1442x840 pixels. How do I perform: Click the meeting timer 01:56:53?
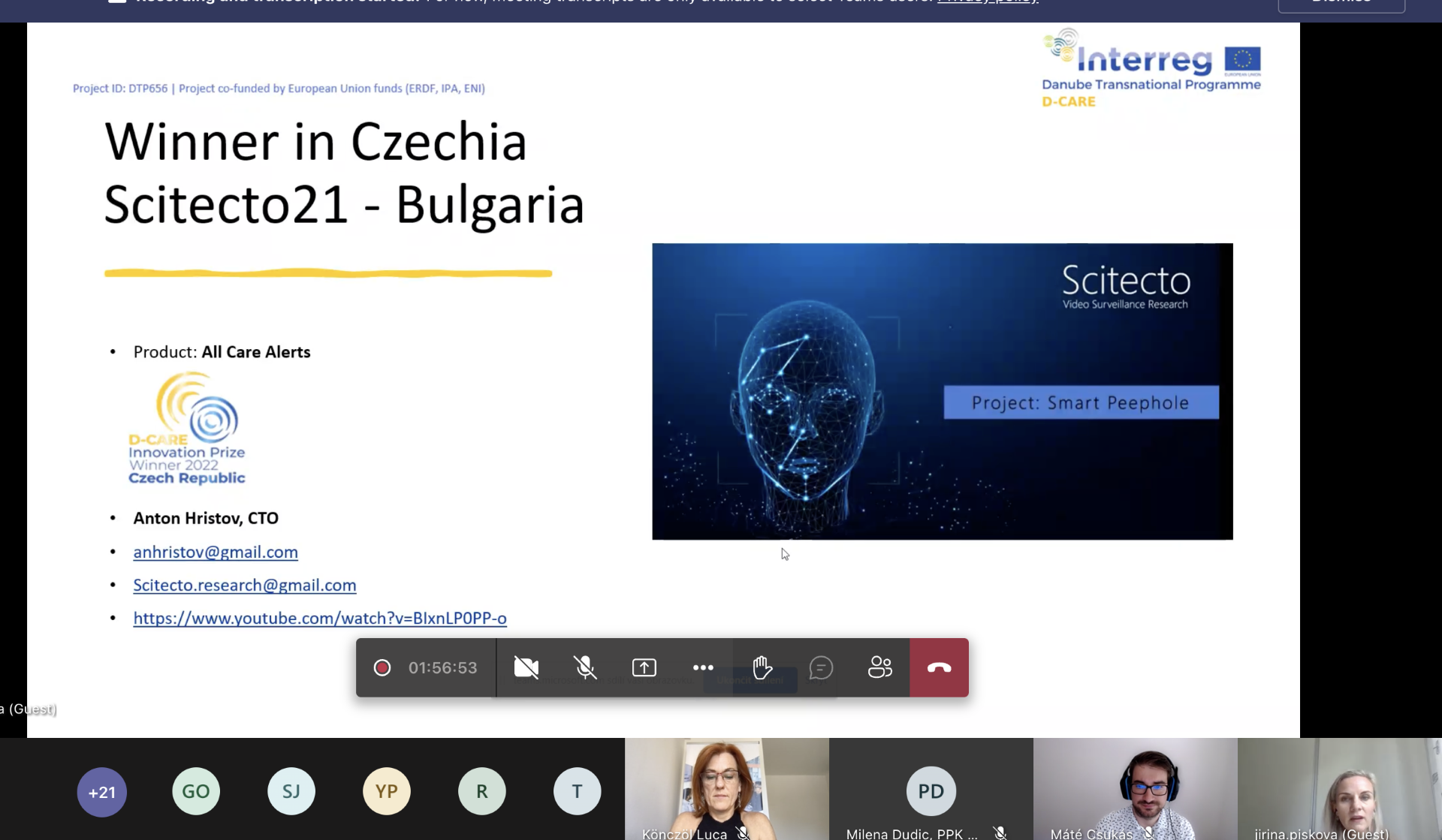coord(443,667)
